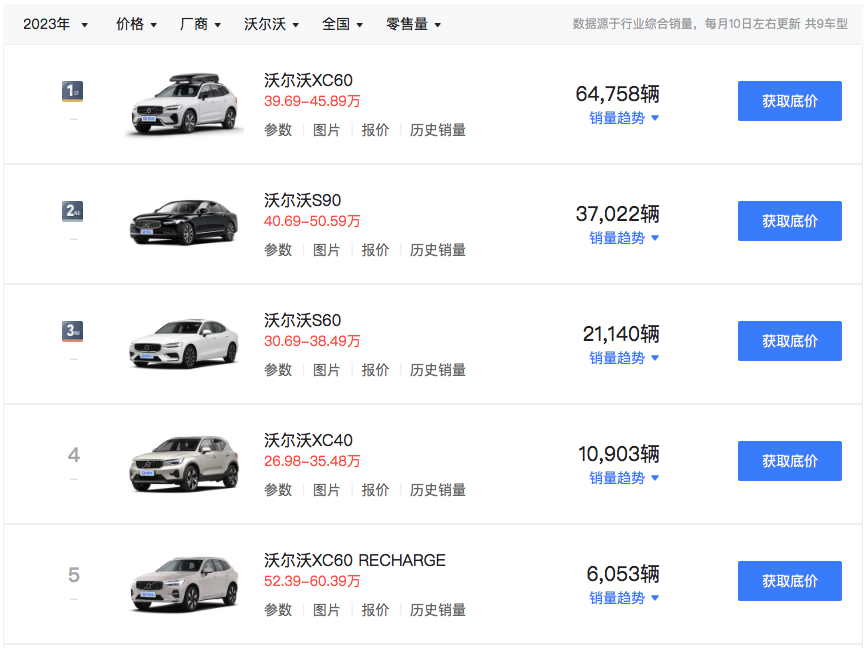Click the 1st place rank badge icon
This screenshot has width=866, height=648.
pos(72,92)
